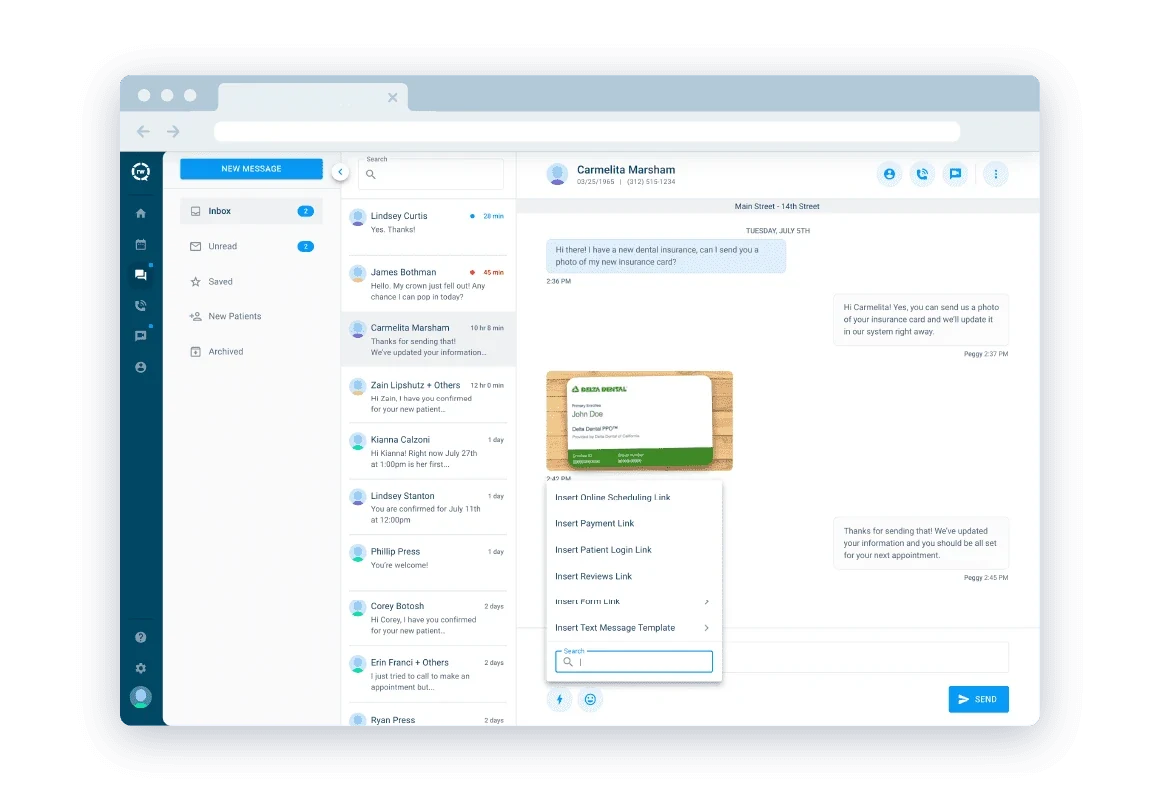Click the Weave logo in the sidebar
The image size is (1160, 801).
pos(141,172)
